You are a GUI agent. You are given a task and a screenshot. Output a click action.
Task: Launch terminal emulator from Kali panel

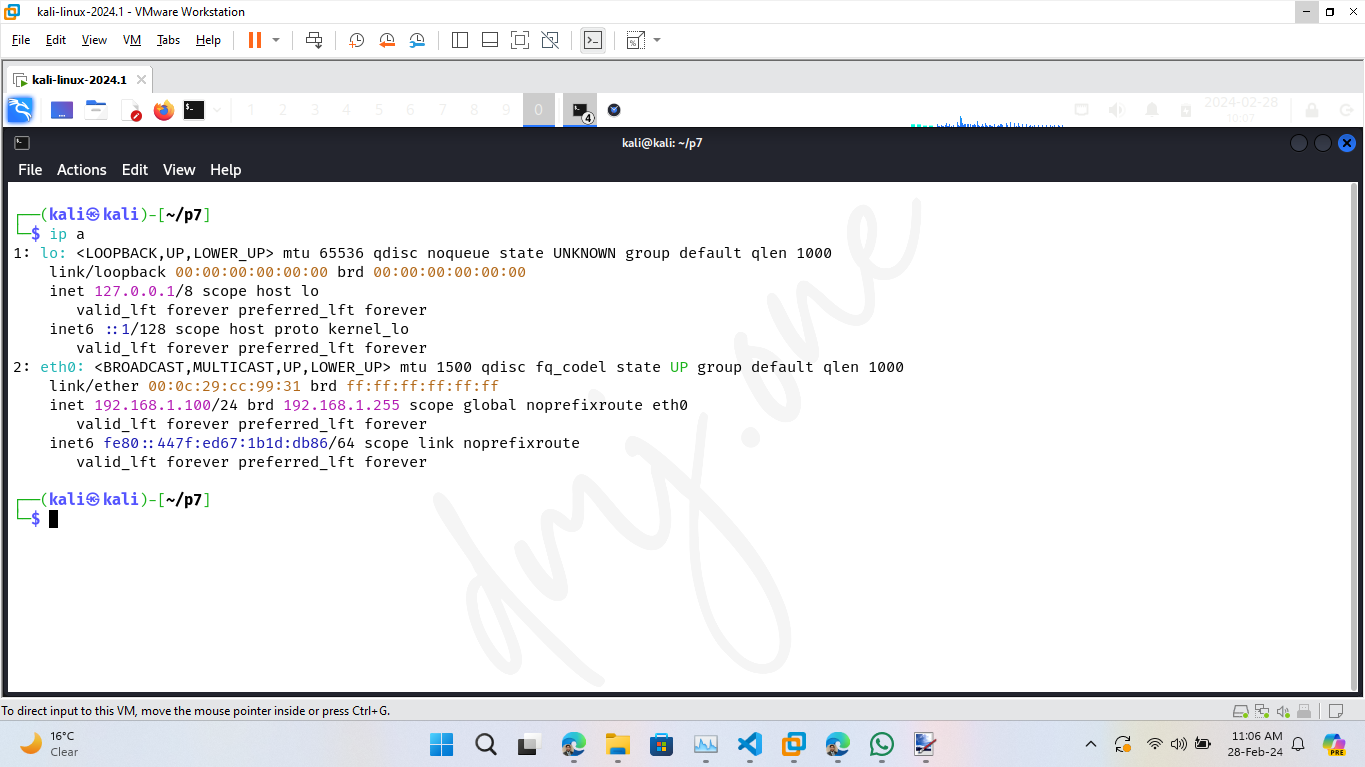[194, 110]
